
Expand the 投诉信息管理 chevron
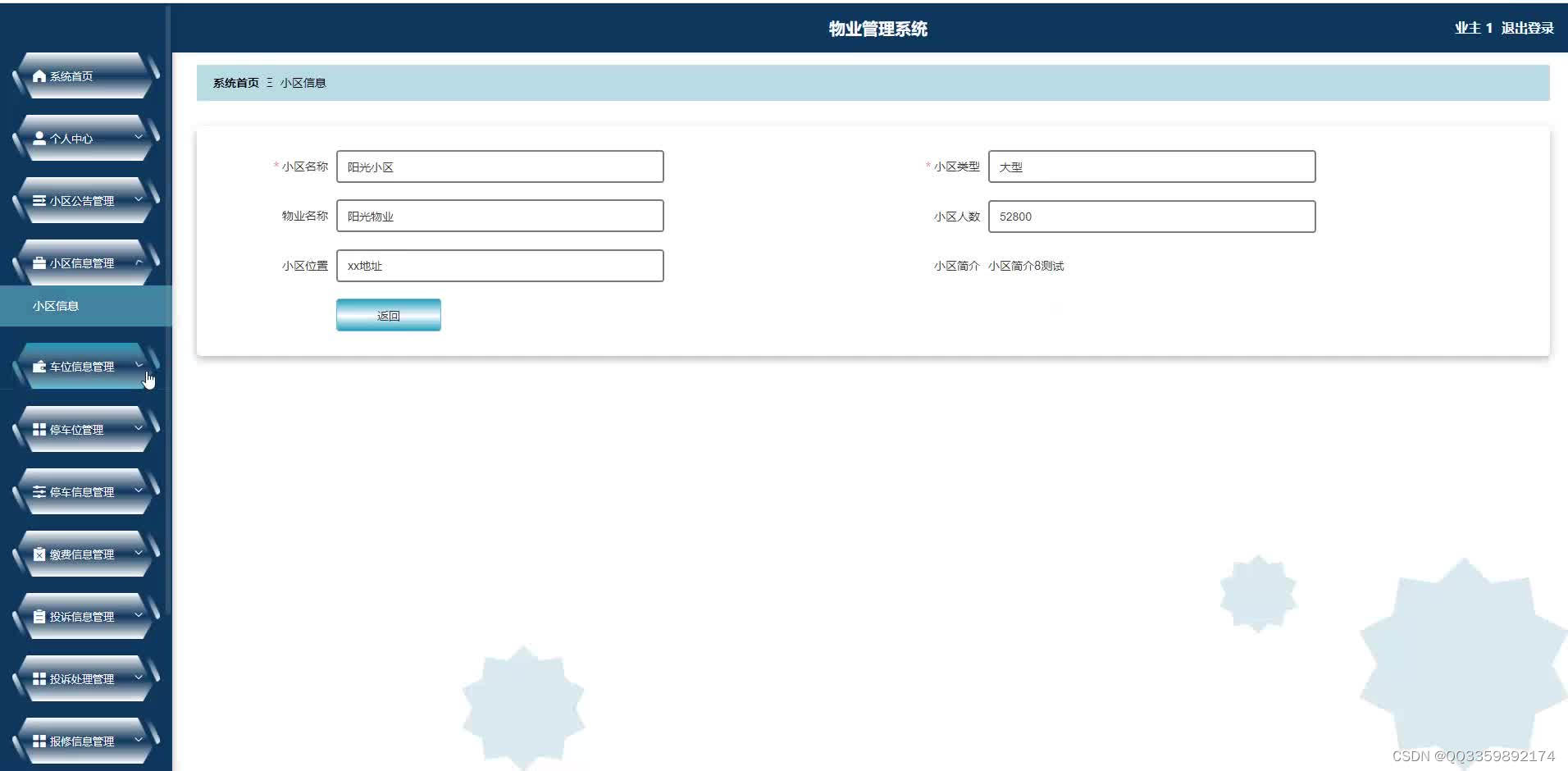139,615
